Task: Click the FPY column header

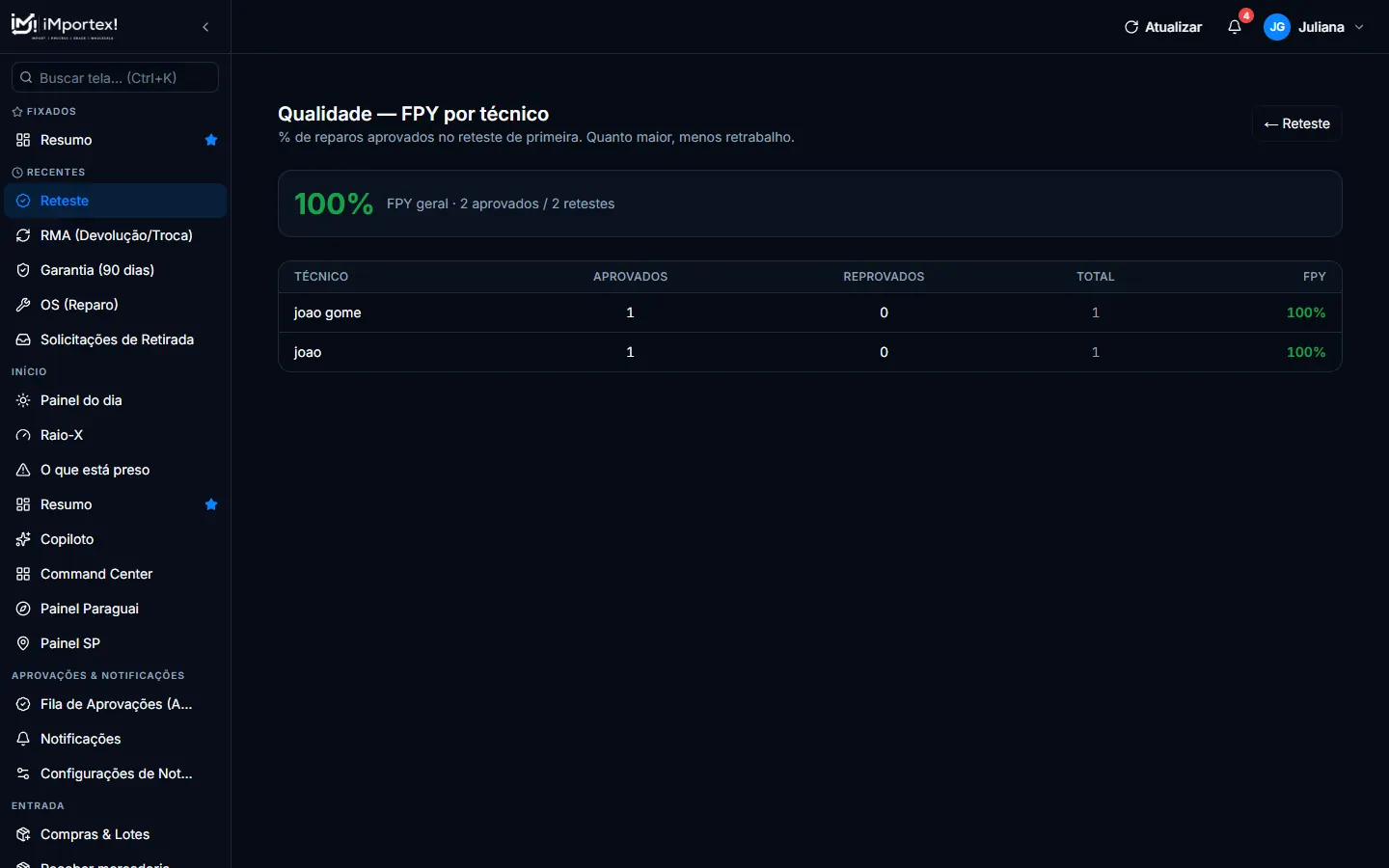Action: [x=1314, y=277]
